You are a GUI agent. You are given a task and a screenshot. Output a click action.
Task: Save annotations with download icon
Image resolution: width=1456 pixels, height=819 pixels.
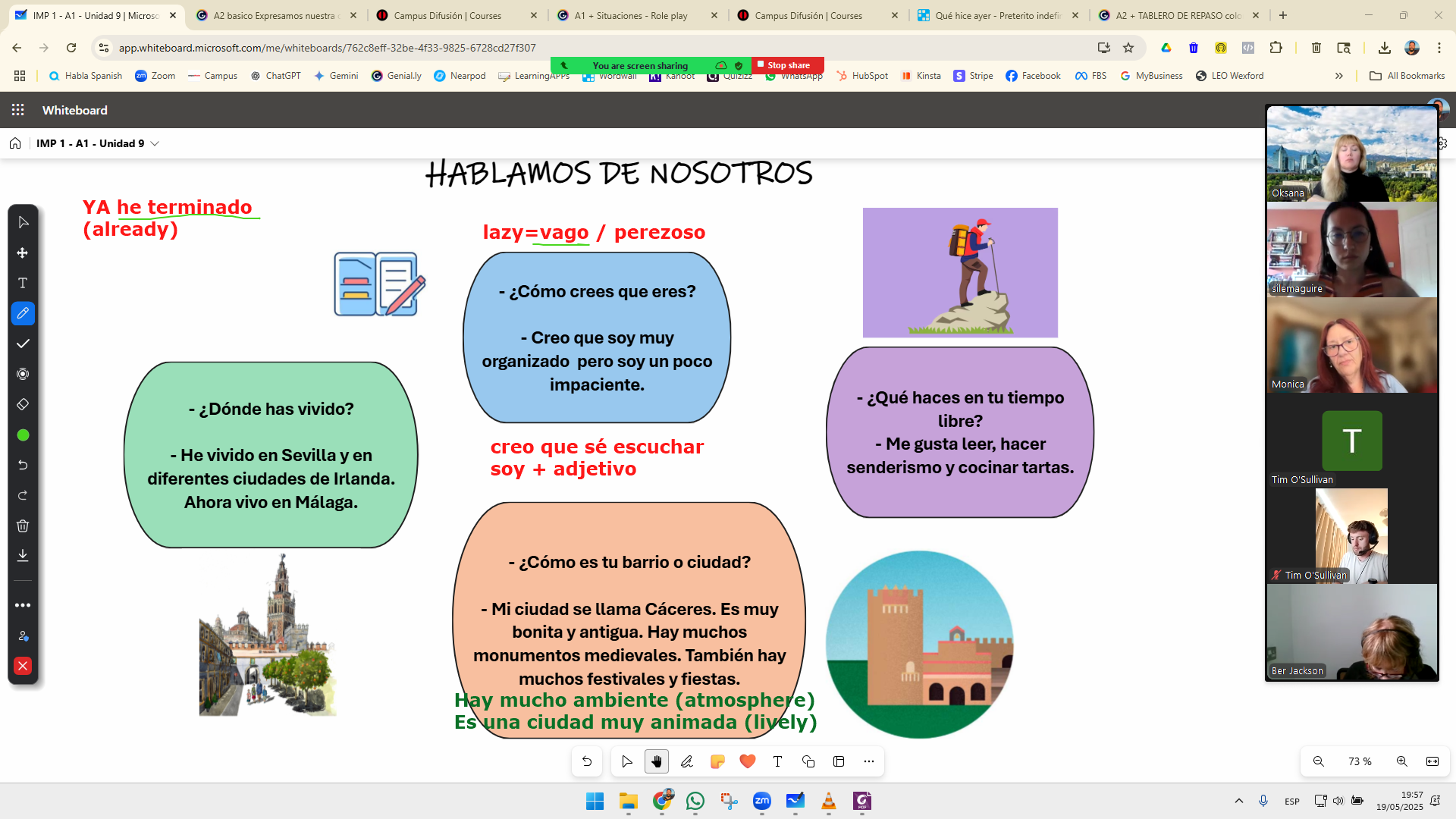click(23, 555)
